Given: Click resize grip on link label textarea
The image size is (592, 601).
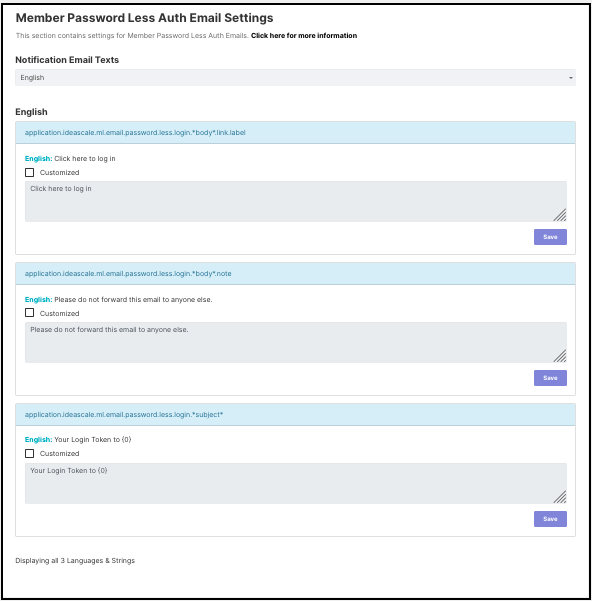Looking at the screenshot, I should (x=560, y=215).
